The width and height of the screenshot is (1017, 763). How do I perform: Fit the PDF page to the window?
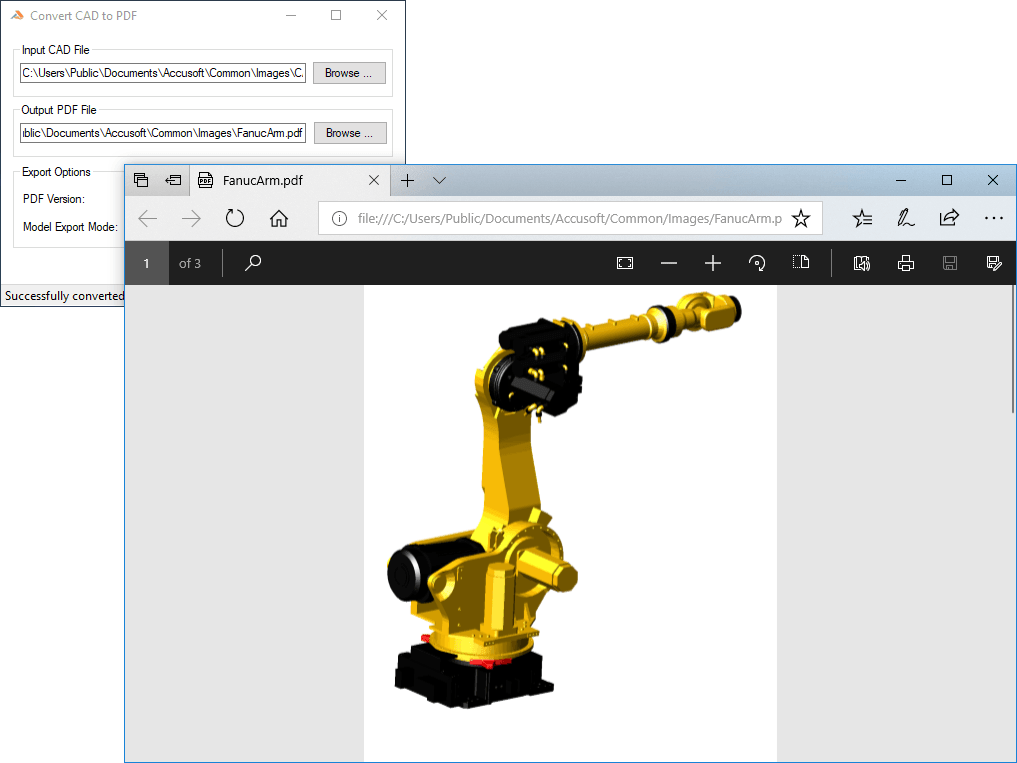point(625,263)
